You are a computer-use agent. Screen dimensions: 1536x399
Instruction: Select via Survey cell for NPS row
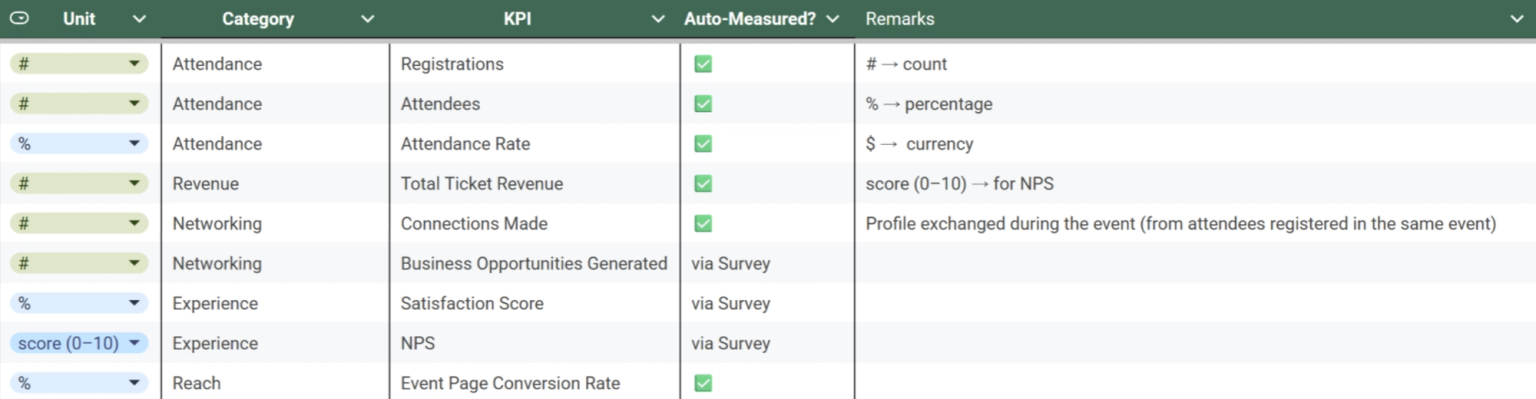pyautogui.click(x=767, y=343)
